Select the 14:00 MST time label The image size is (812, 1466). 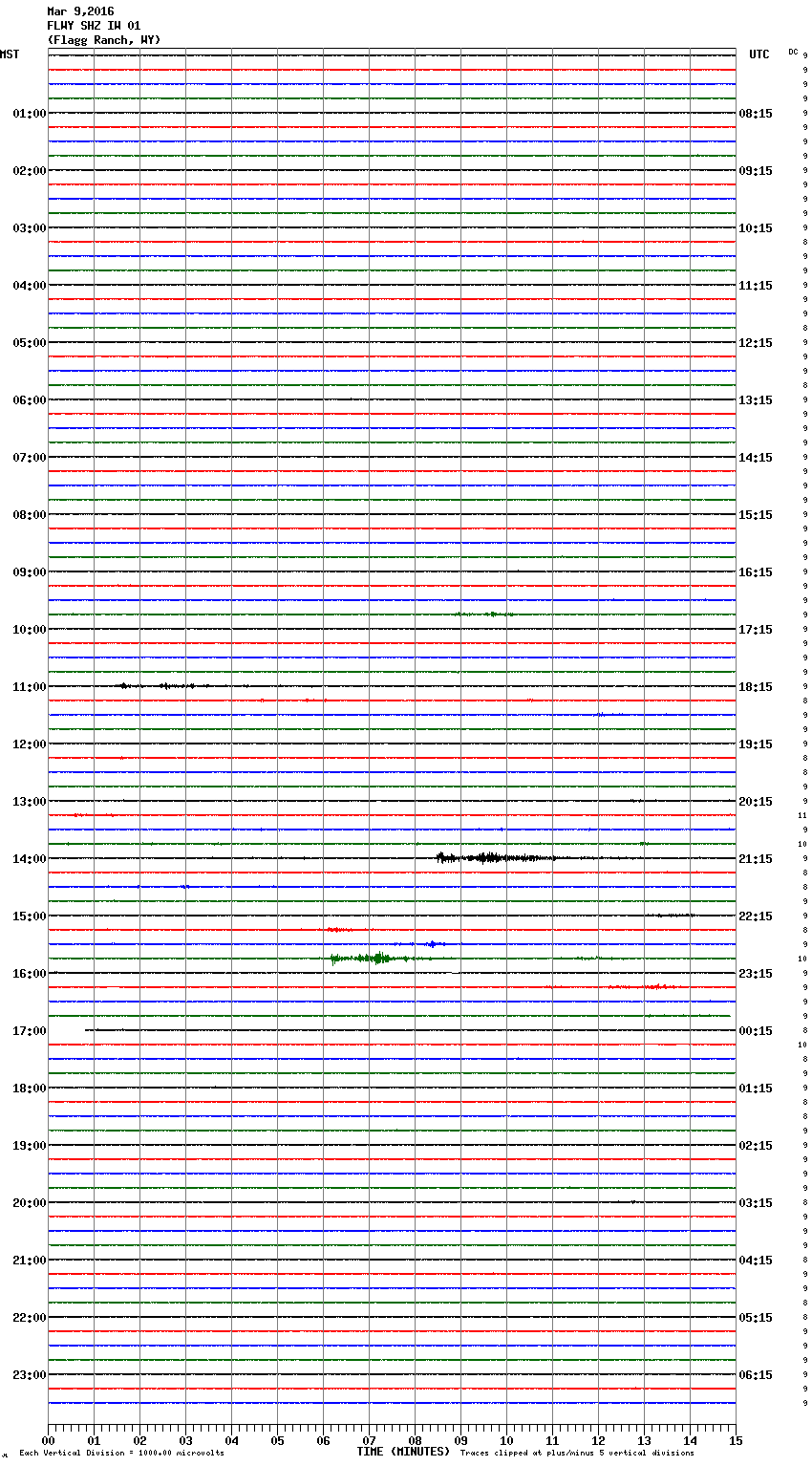tap(29, 859)
